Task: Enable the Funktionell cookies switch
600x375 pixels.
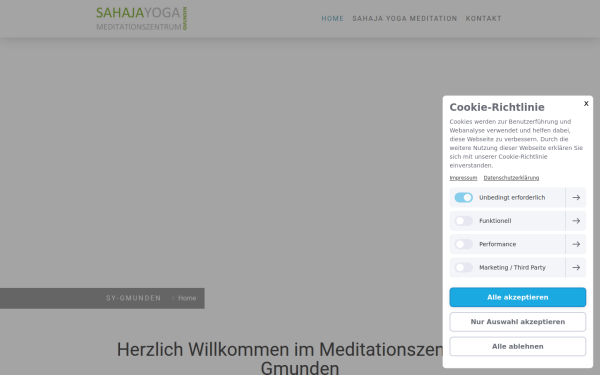Action: point(463,221)
